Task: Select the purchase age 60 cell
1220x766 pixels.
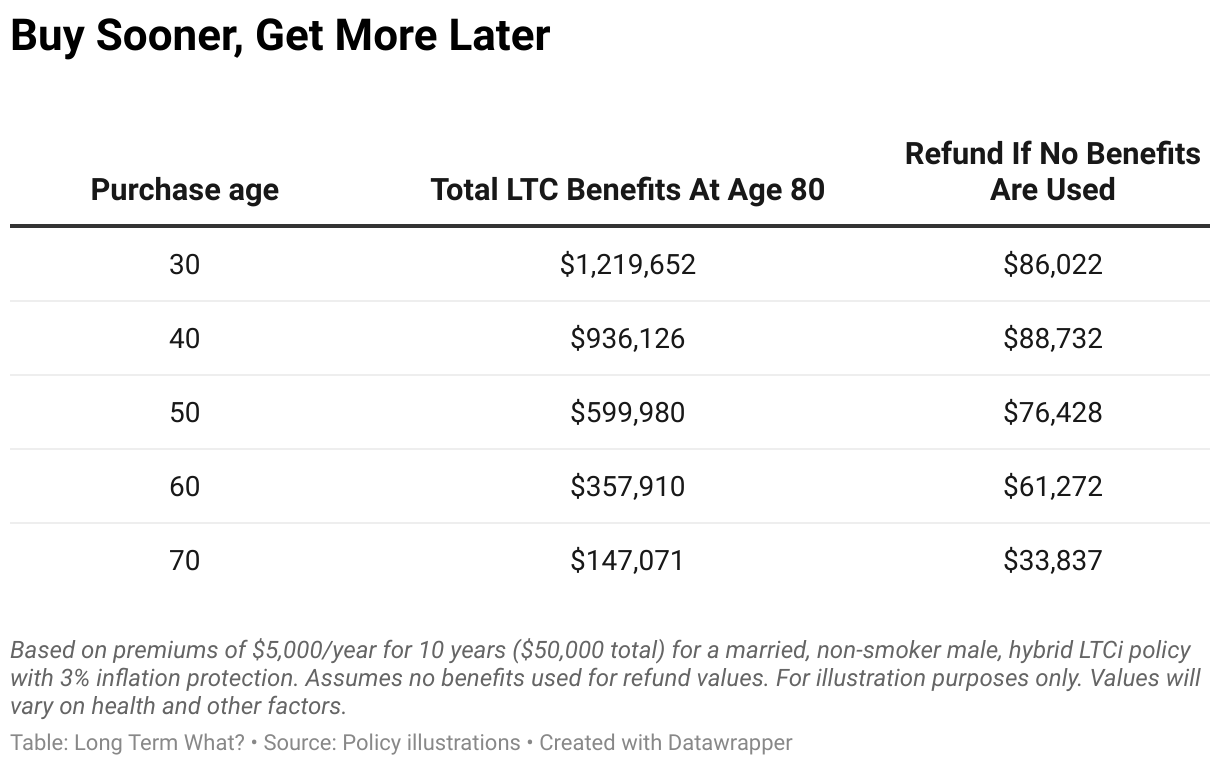Action: coord(185,487)
